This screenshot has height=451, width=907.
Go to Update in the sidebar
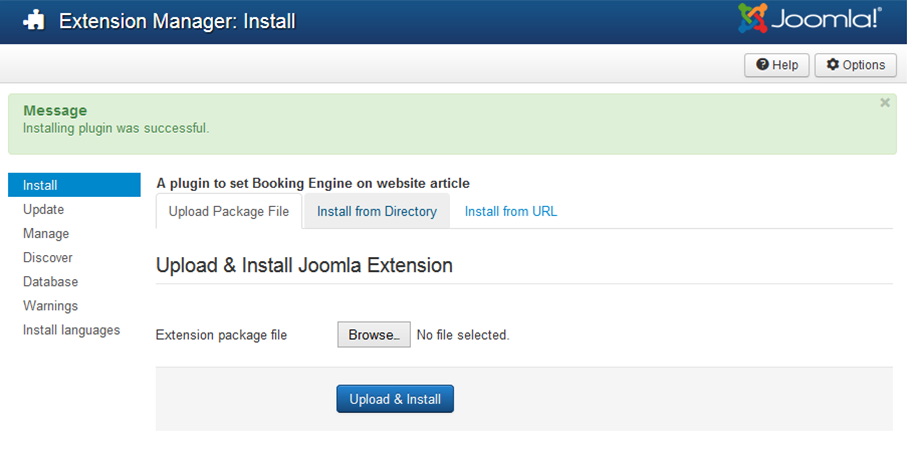click(43, 209)
